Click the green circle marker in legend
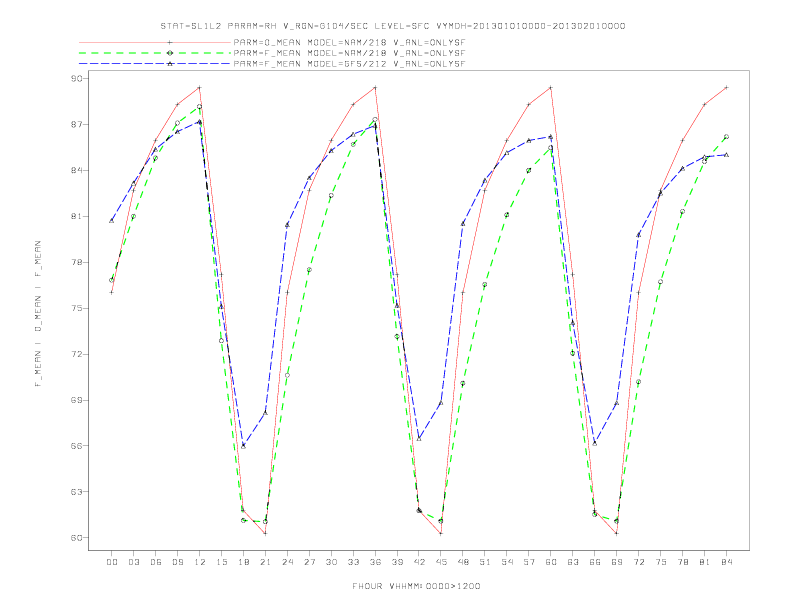This screenshot has width=792, height=612. (170, 53)
